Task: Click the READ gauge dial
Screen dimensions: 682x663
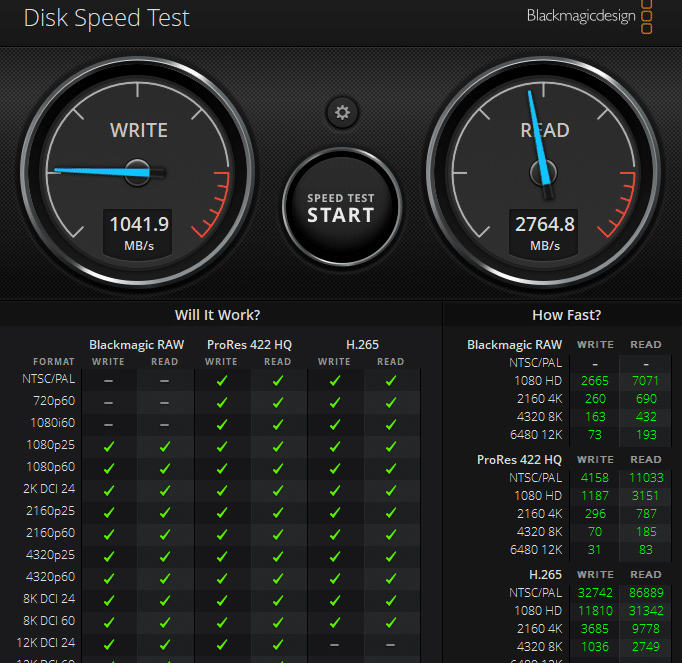Action: [x=543, y=173]
